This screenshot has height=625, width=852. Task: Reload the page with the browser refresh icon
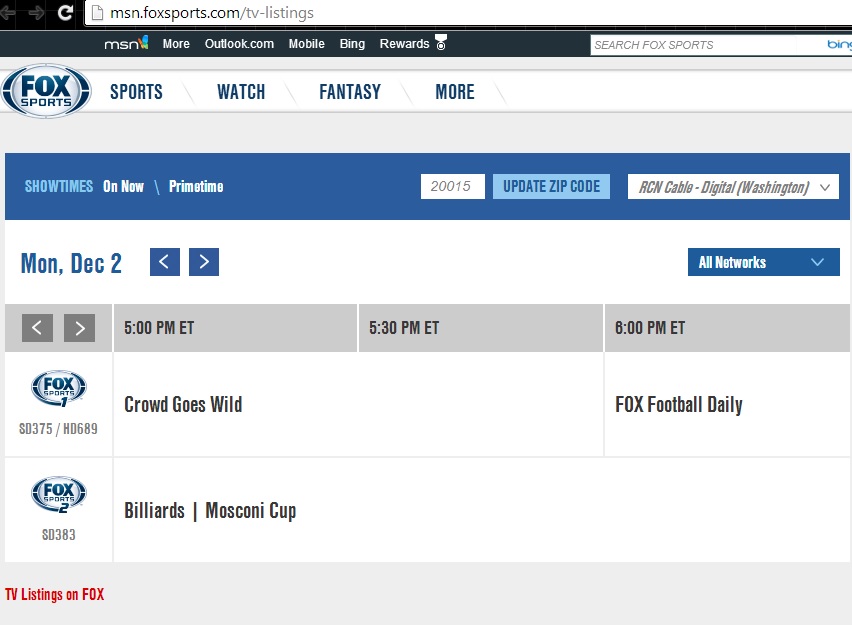(65, 13)
